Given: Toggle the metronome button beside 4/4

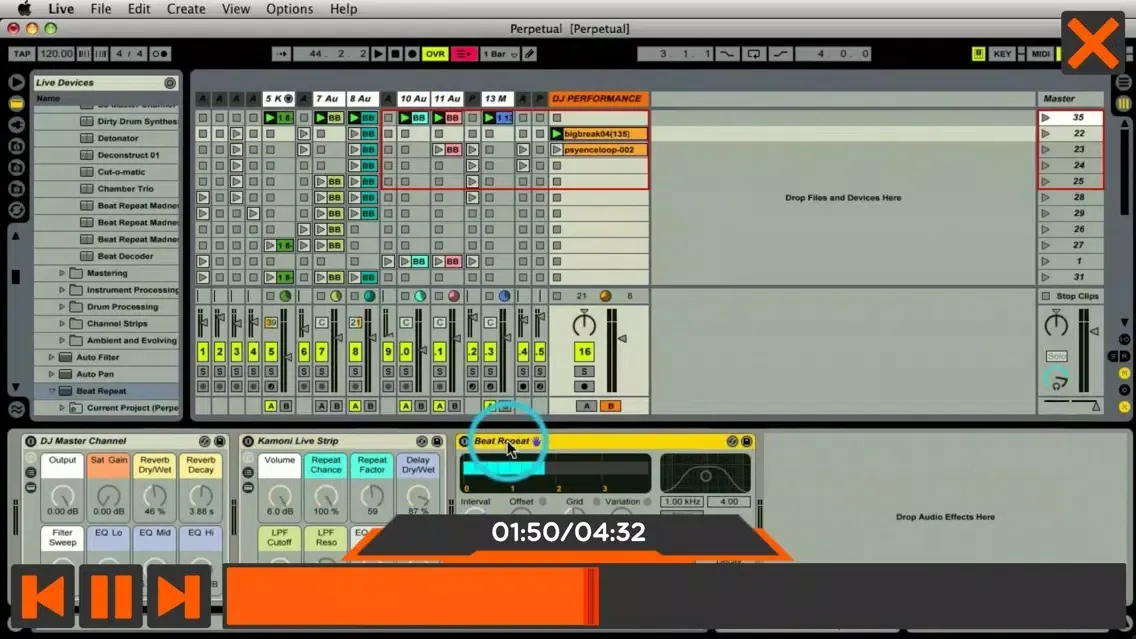Looking at the screenshot, I should coord(160,54).
